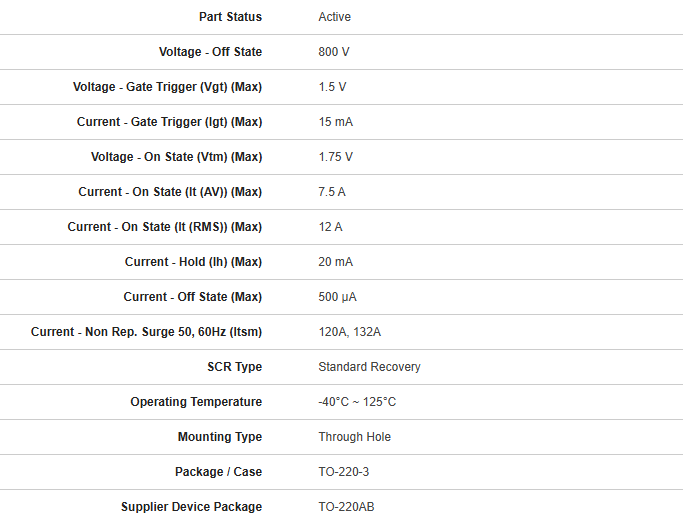The image size is (683, 523).
Task: Select the "Voltage - Gate Trigger (Vgt) (Max)" label
Action: tap(167, 87)
